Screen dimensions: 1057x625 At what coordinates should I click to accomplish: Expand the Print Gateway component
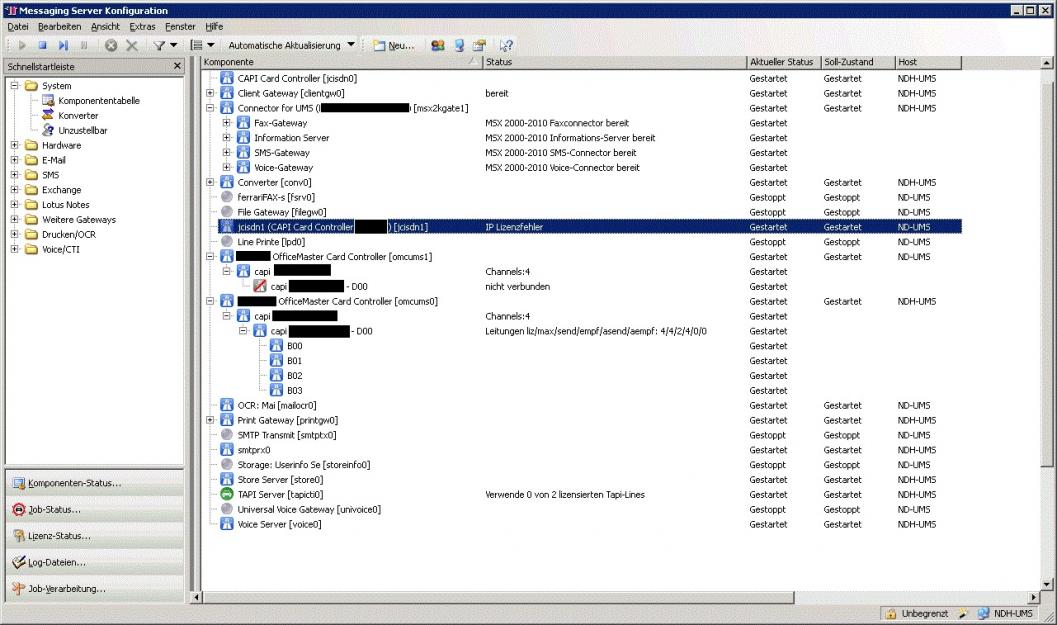(x=211, y=420)
